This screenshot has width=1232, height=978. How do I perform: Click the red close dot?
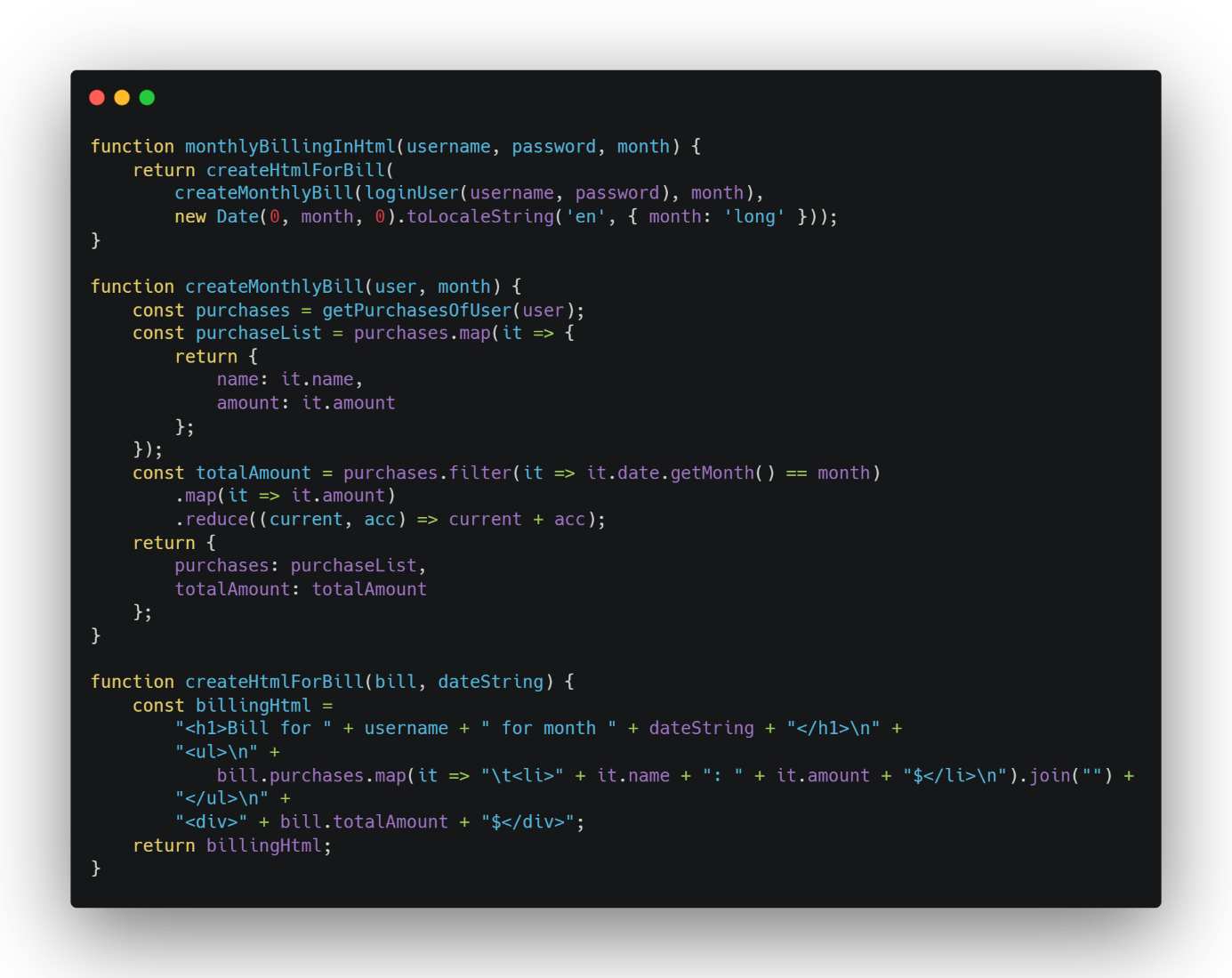tap(97, 98)
